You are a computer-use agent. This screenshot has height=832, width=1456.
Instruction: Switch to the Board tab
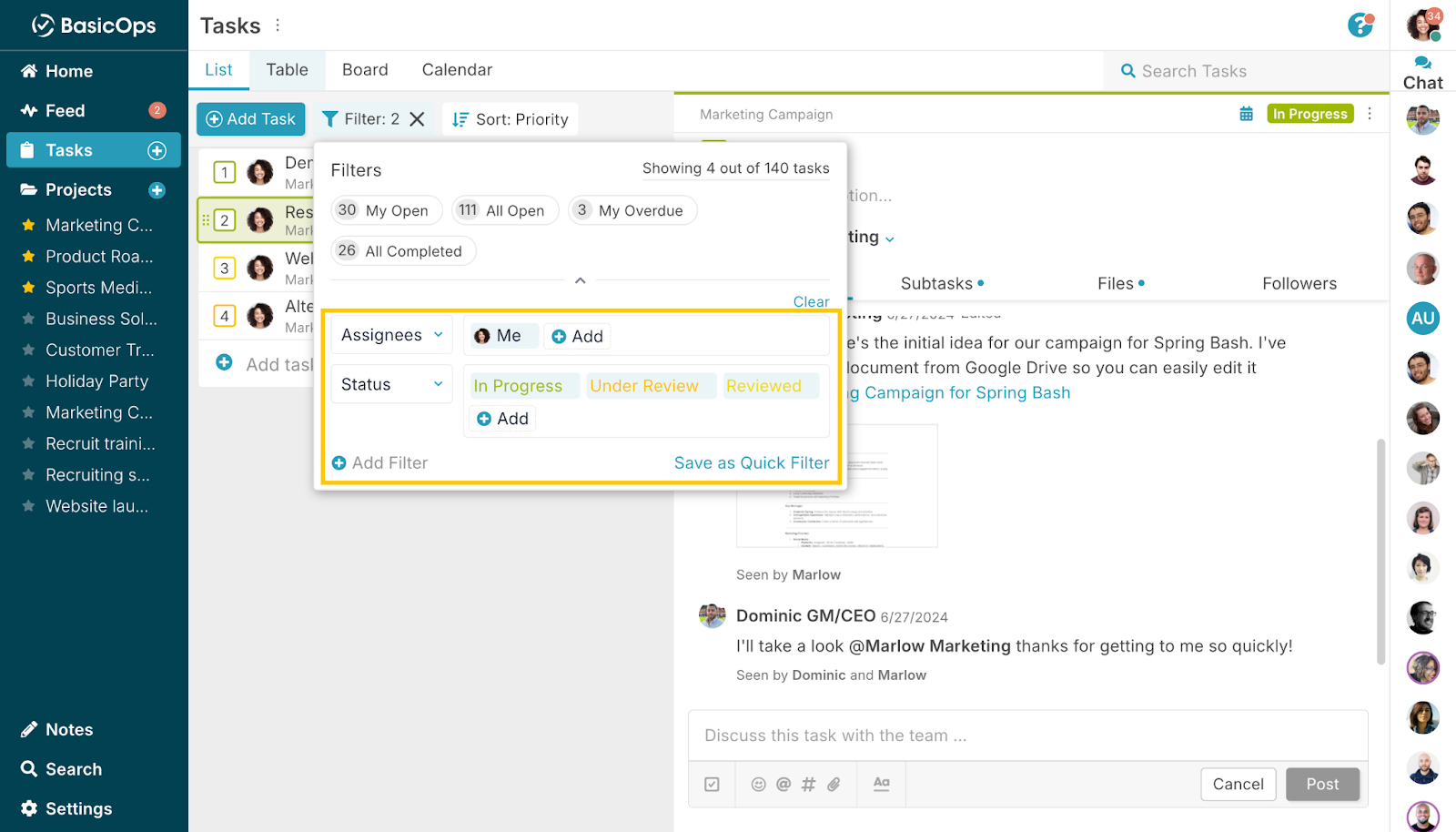click(x=365, y=70)
